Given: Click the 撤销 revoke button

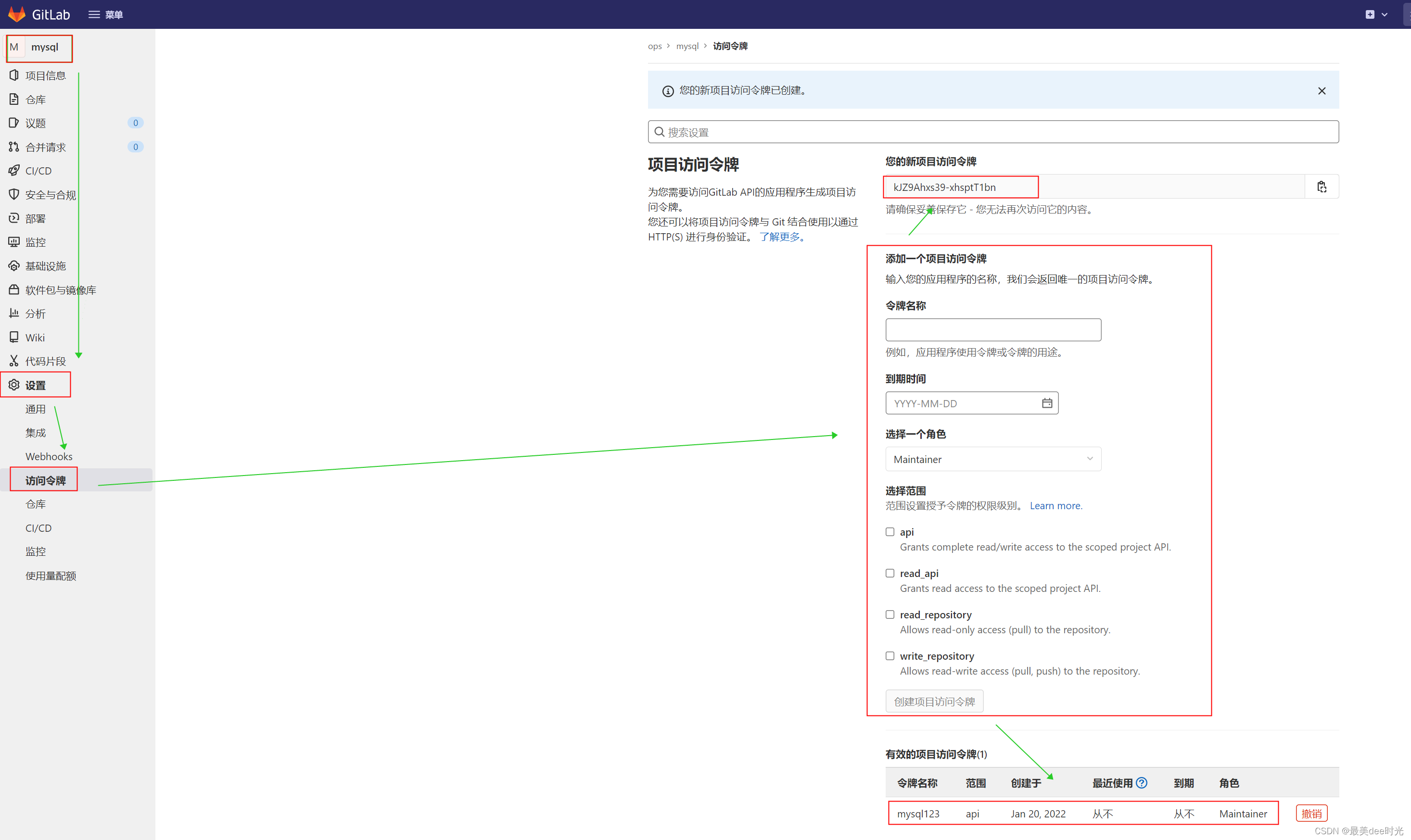Looking at the screenshot, I should (1311, 814).
